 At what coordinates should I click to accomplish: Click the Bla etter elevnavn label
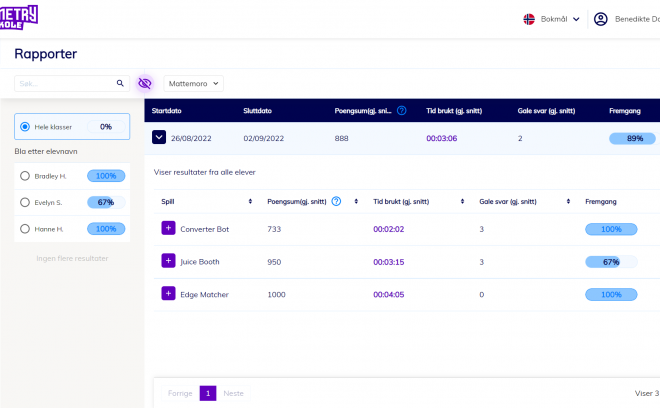pyautogui.click(x=46, y=151)
